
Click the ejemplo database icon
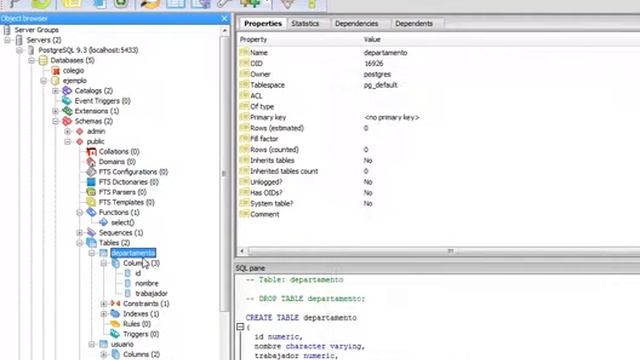click(56, 81)
